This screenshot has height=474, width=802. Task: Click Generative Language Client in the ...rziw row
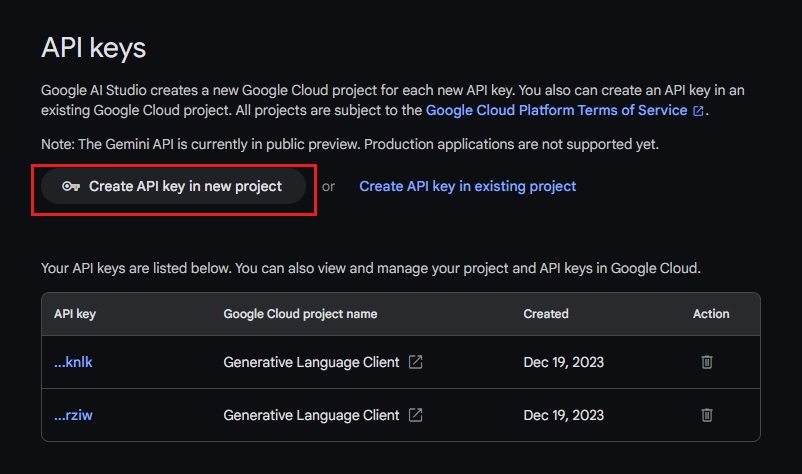(x=311, y=415)
